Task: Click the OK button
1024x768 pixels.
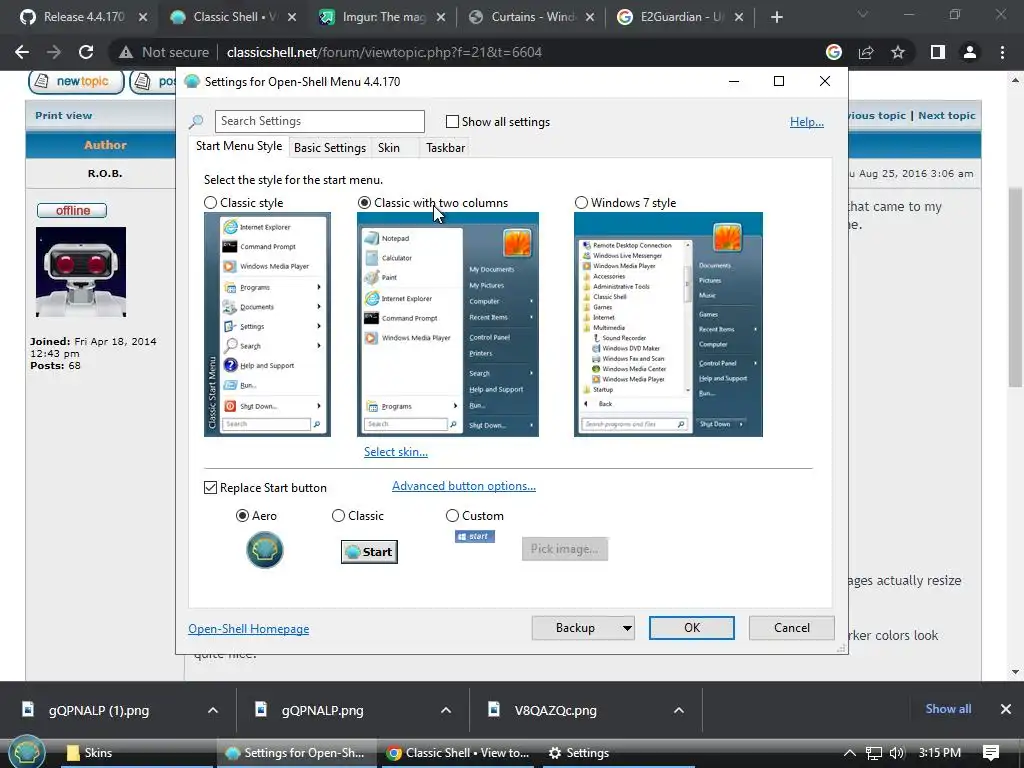Action: [692, 628]
